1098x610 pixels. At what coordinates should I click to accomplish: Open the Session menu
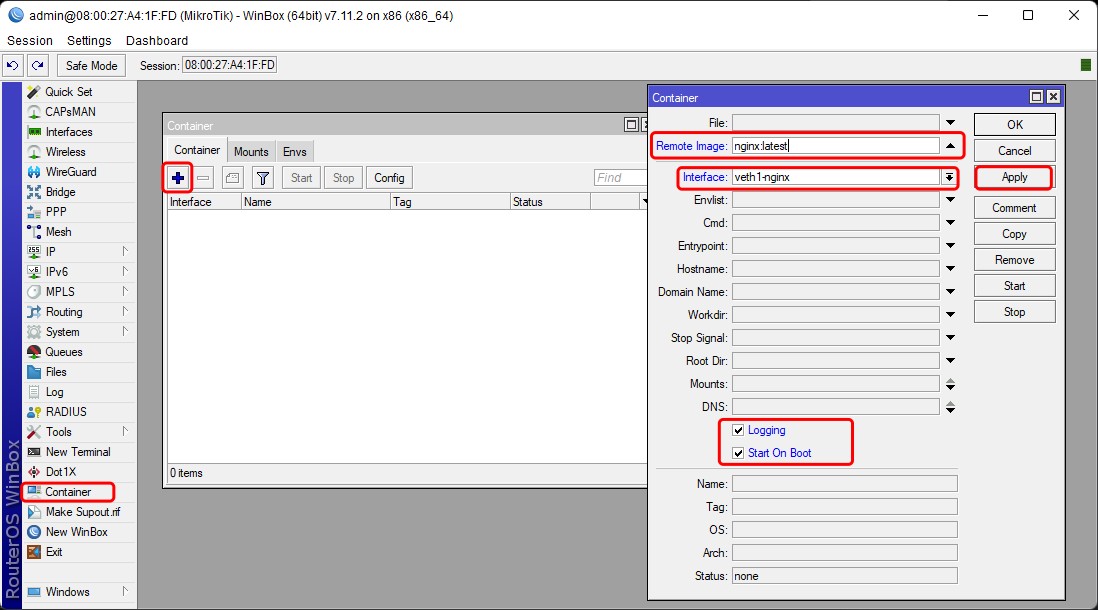click(30, 41)
